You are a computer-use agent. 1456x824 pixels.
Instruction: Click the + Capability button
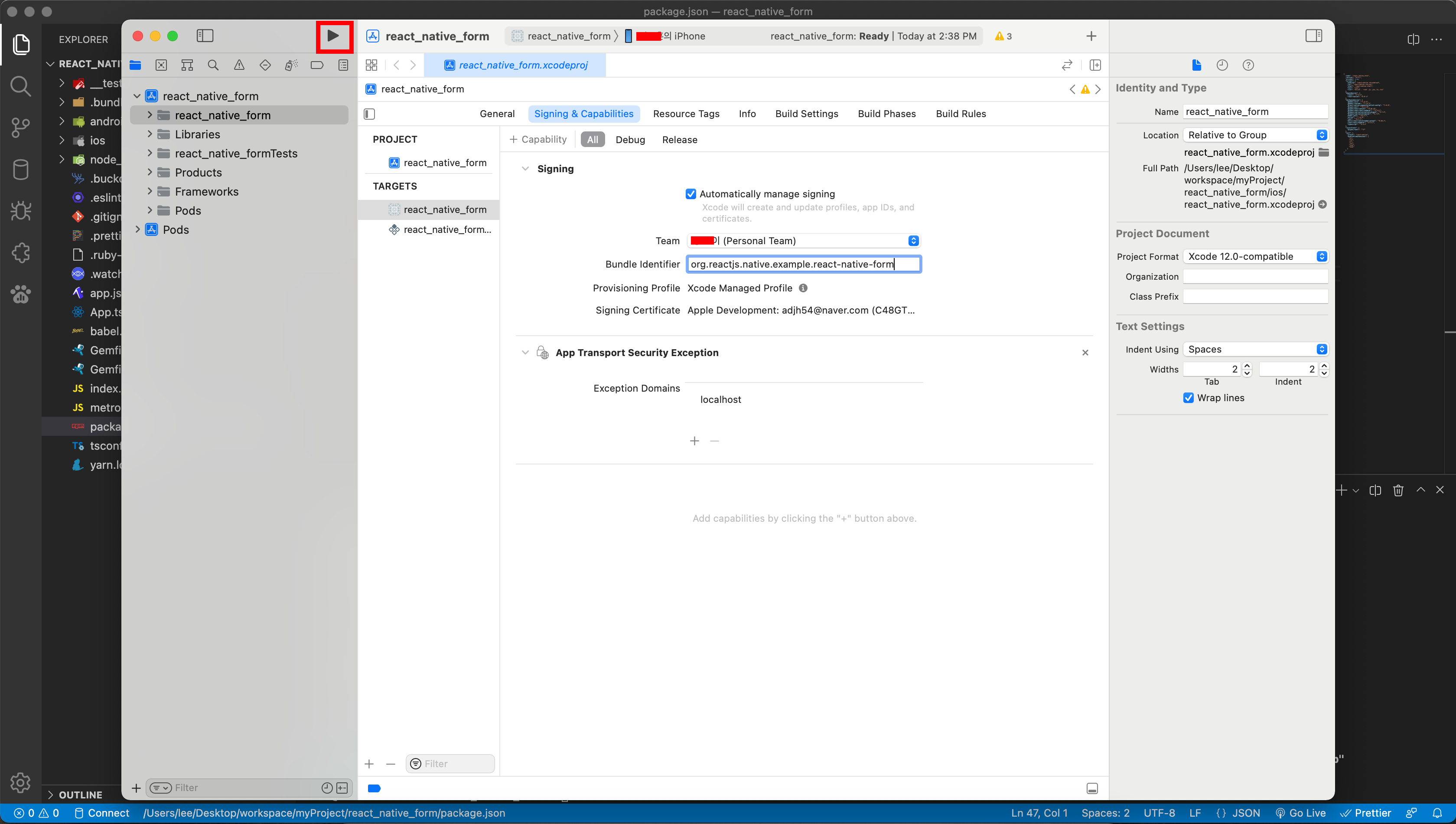pos(537,139)
